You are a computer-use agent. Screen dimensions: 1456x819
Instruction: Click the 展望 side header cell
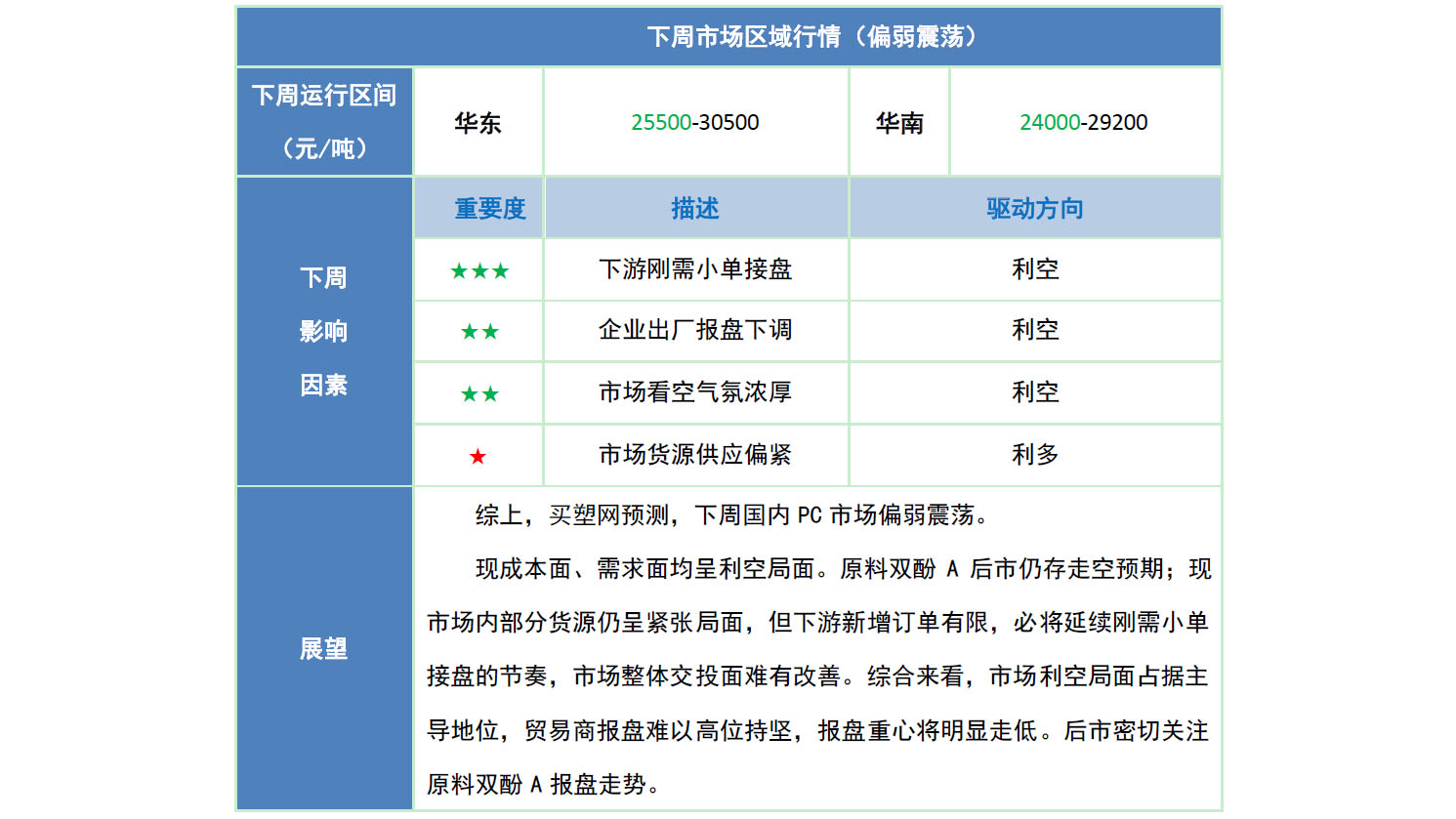click(324, 649)
